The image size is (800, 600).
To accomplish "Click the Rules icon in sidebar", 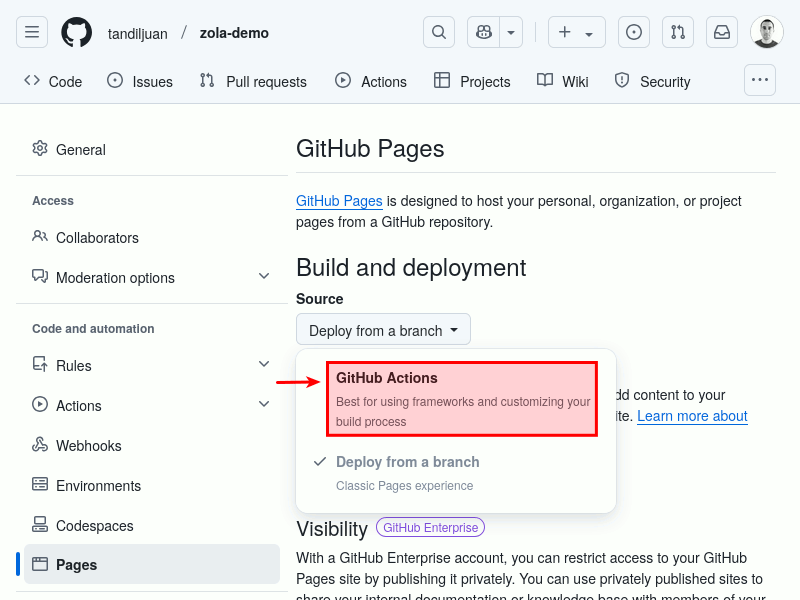I will [x=40, y=364].
